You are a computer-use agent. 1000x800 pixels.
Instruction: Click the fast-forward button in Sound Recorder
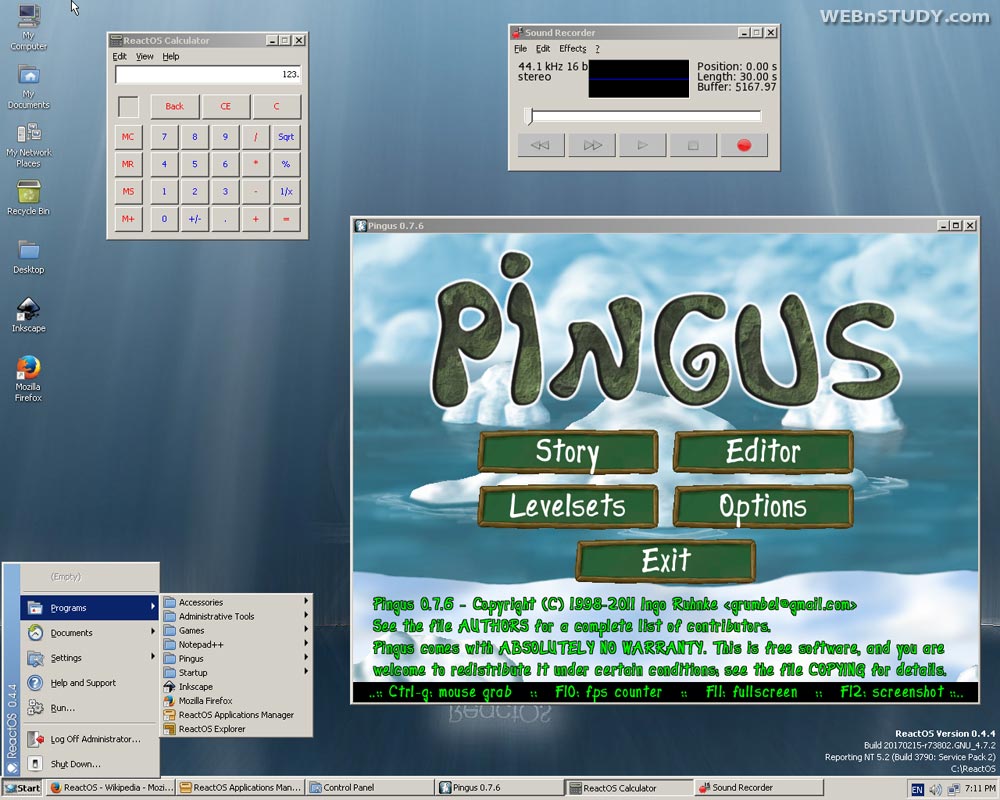tap(592, 145)
